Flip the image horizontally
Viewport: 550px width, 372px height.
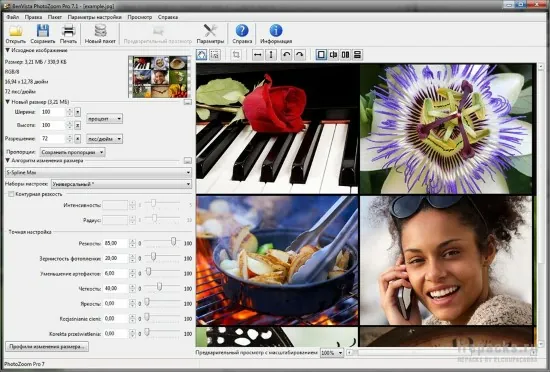coord(258,55)
